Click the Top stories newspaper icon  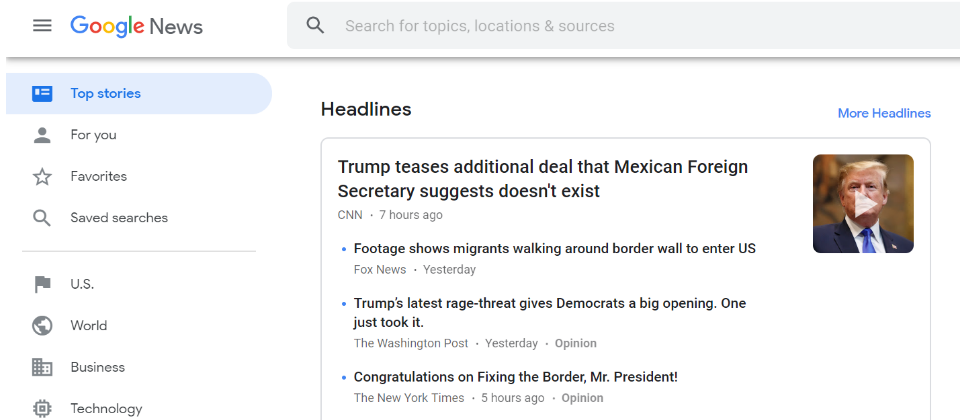coord(42,94)
